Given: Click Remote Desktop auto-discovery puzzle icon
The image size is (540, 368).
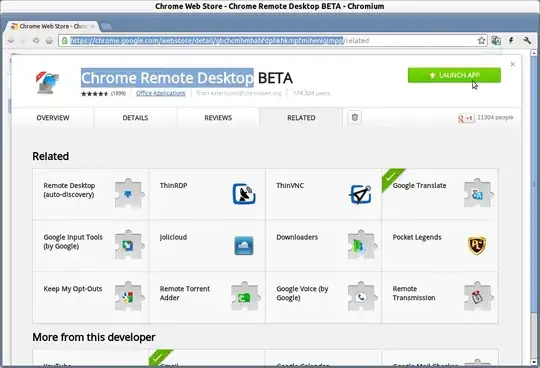Looking at the screenshot, I should (x=128, y=193).
